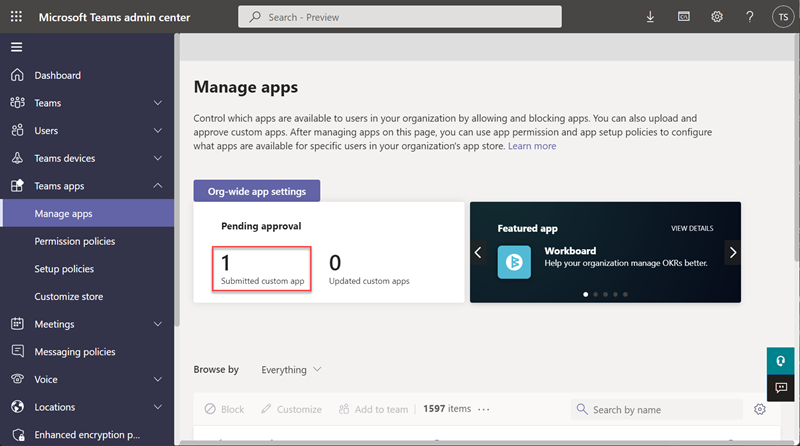800x446 pixels.
Task: Click the more options ellipsis near items
Action: pos(484,409)
